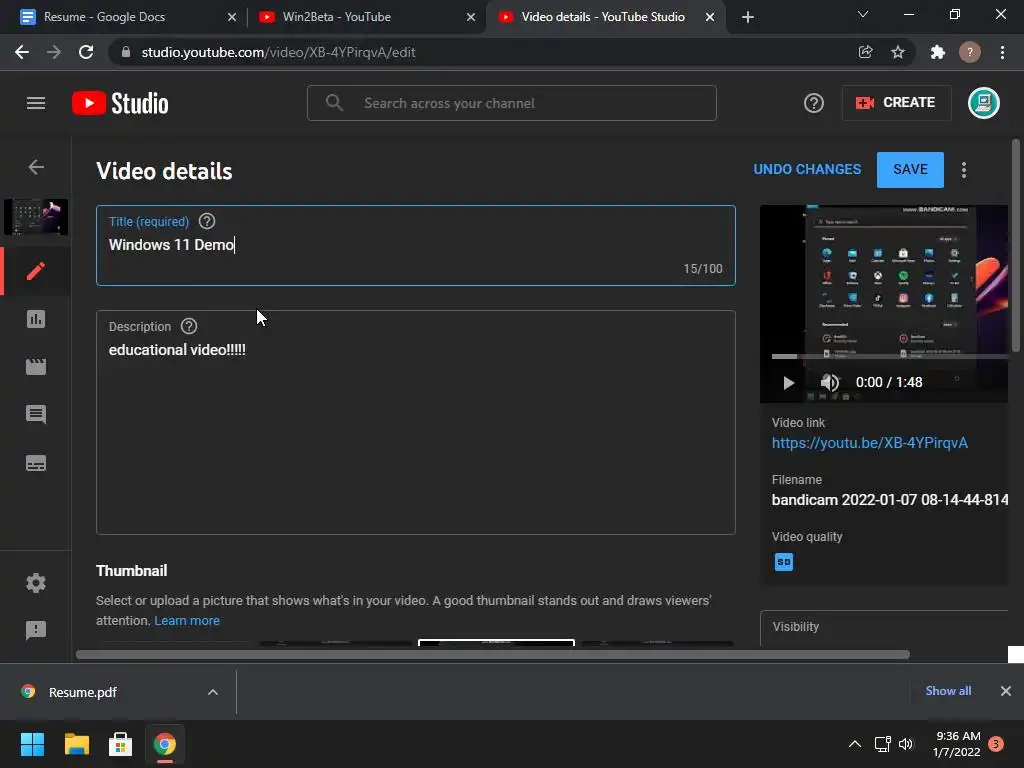Open File Explorer from the taskbar
The image size is (1024, 768).
coord(76,744)
